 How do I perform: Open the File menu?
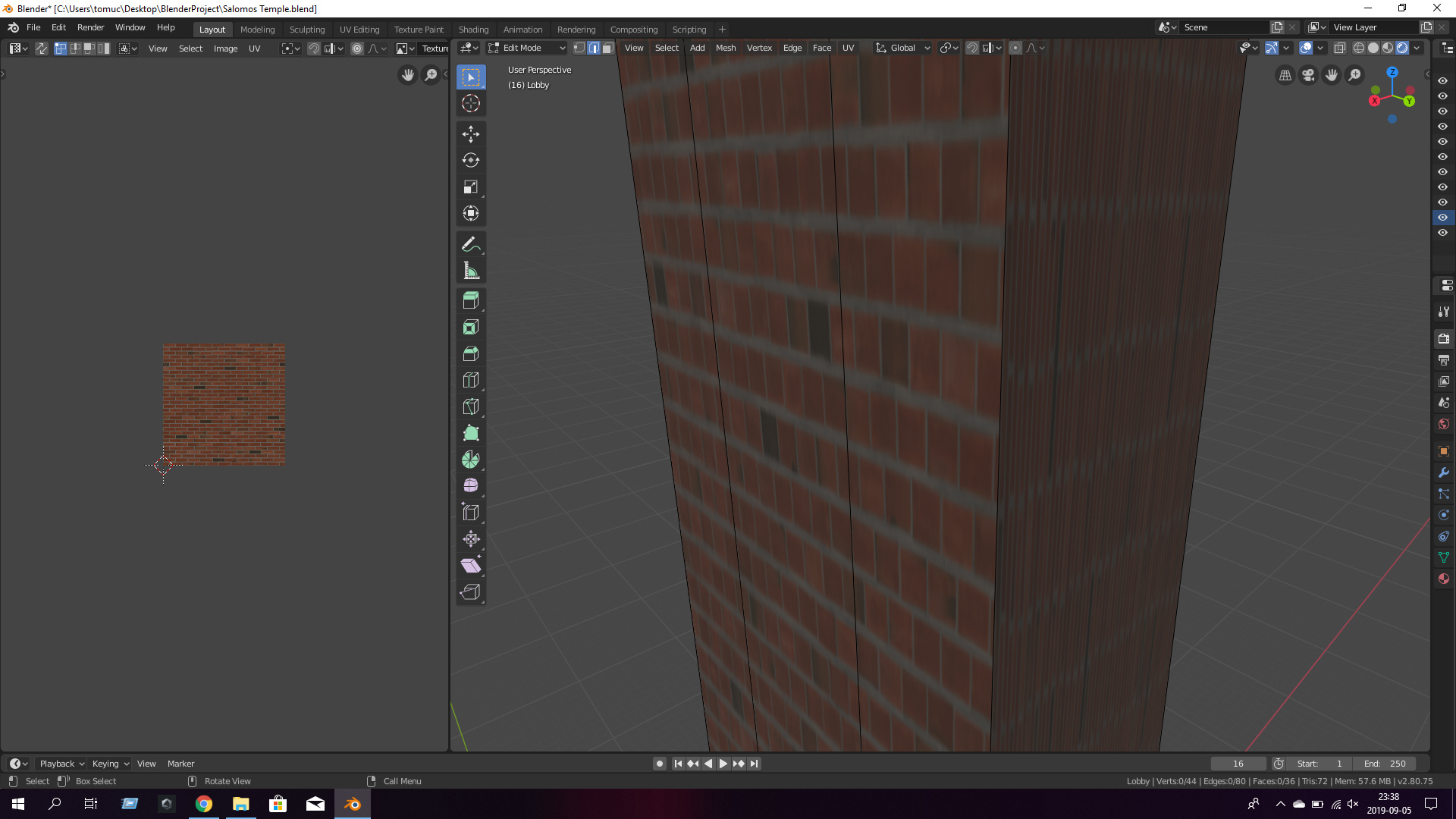pos(33,27)
